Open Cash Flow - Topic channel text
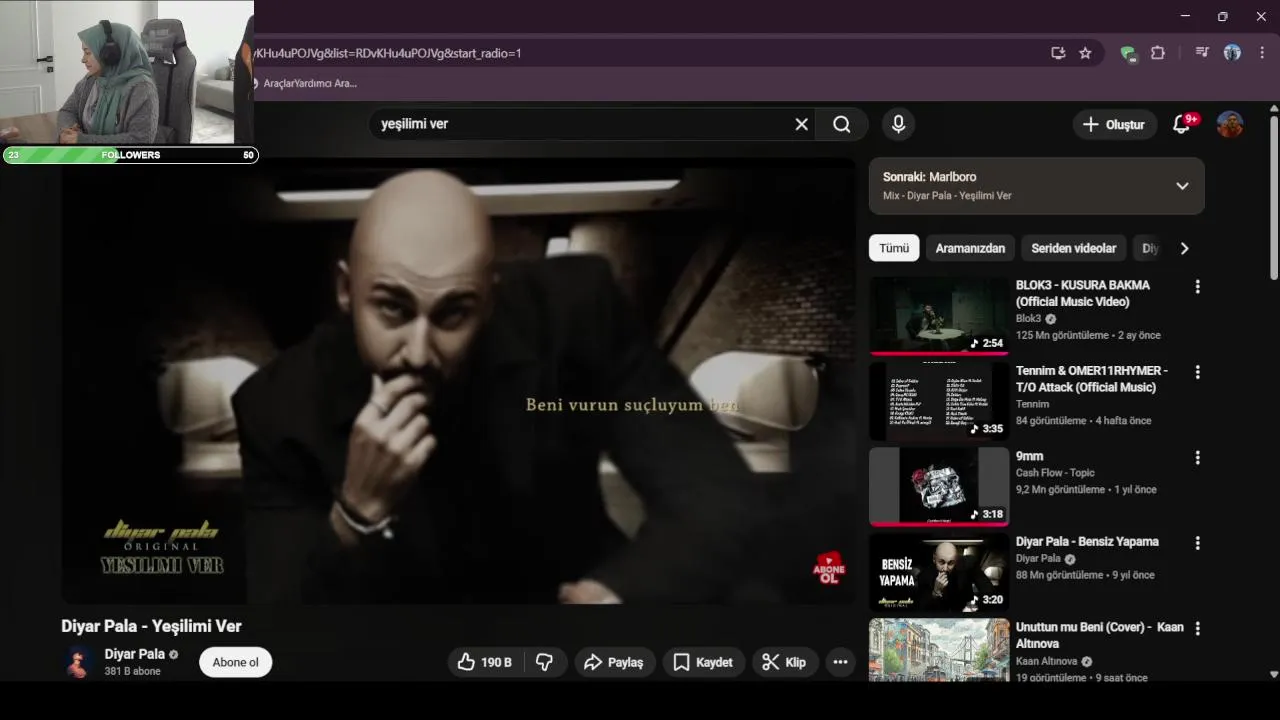Image resolution: width=1280 pixels, height=720 pixels. 1055,473
